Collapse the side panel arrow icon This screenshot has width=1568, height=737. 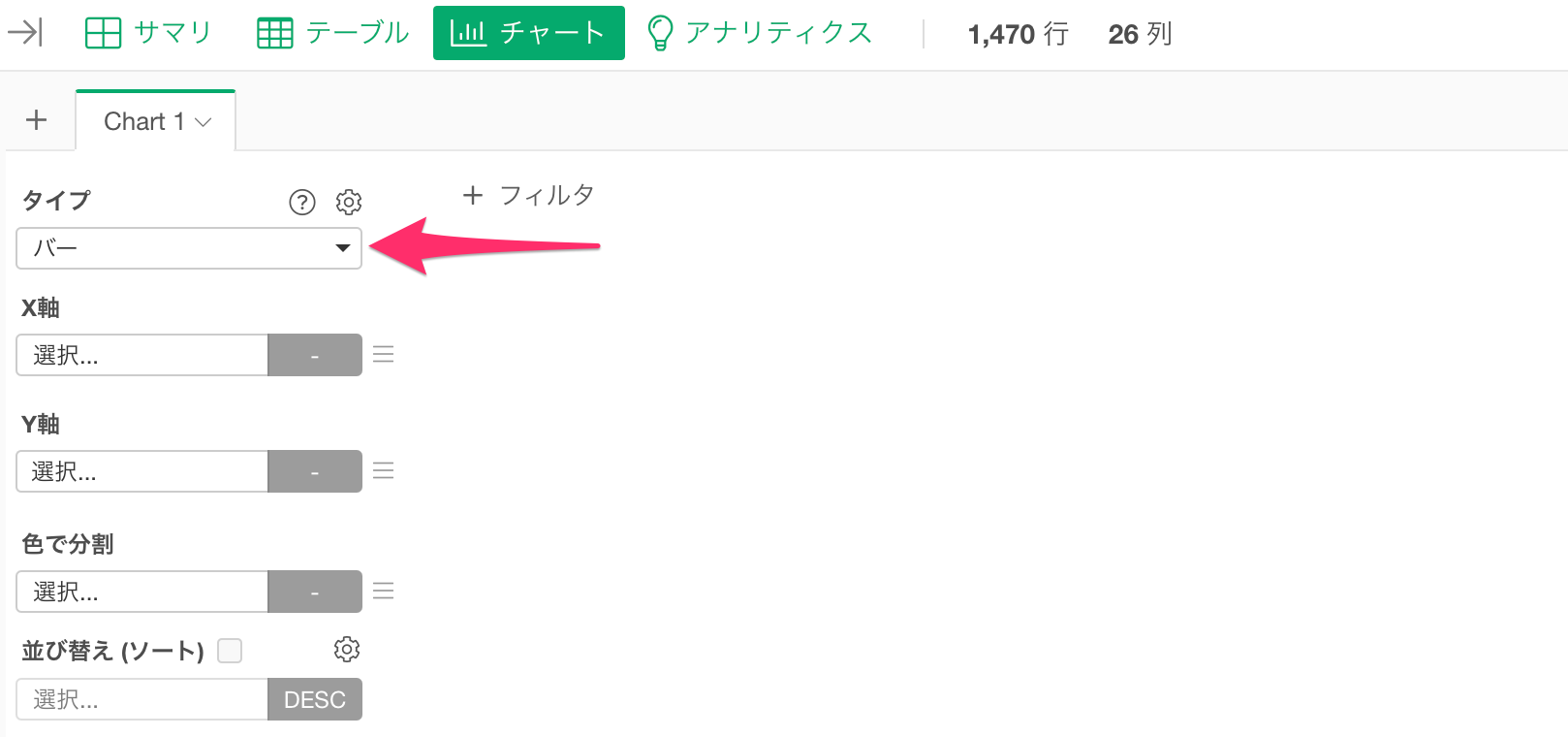tap(25, 33)
